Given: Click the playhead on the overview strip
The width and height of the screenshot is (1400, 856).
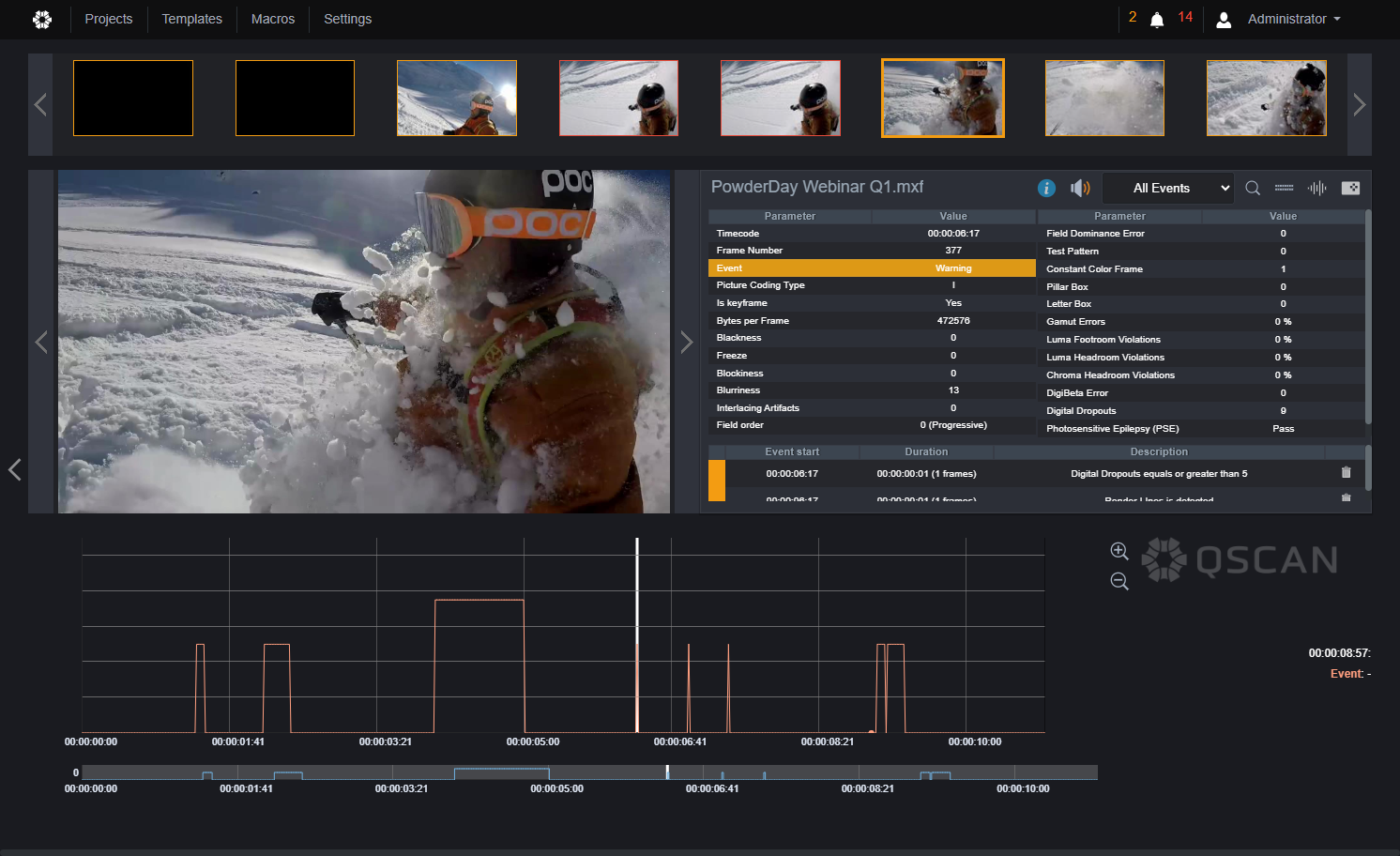Looking at the screenshot, I should 667,772.
